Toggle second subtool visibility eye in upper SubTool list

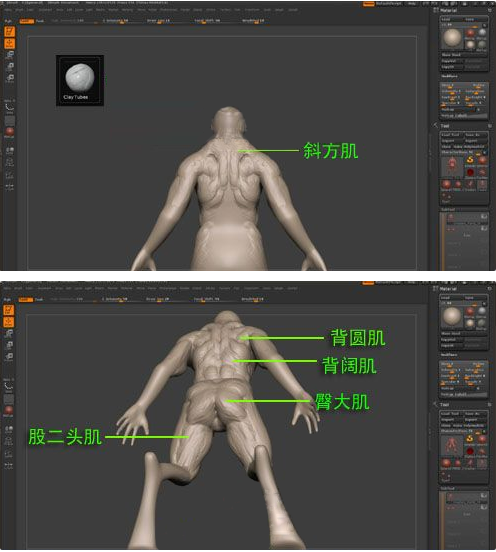click(484, 229)
